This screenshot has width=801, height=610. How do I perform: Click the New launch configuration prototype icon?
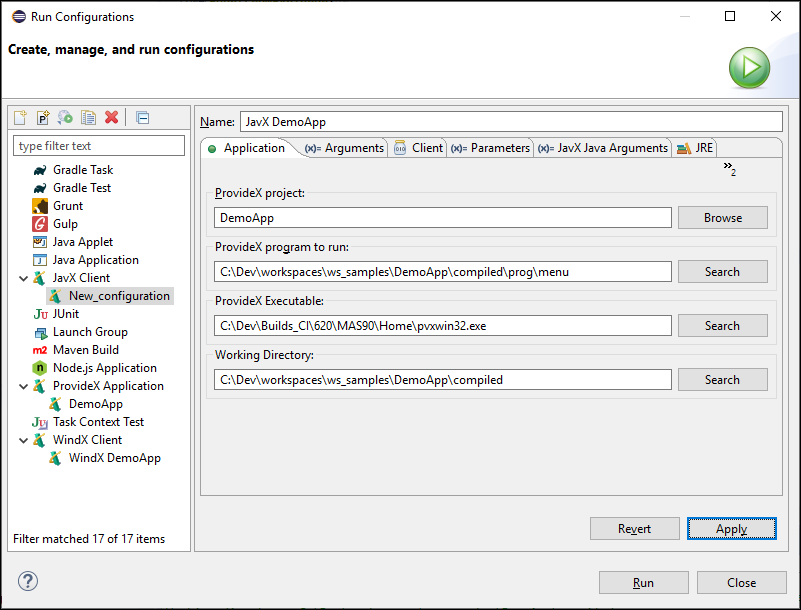[x=43, y=118]
